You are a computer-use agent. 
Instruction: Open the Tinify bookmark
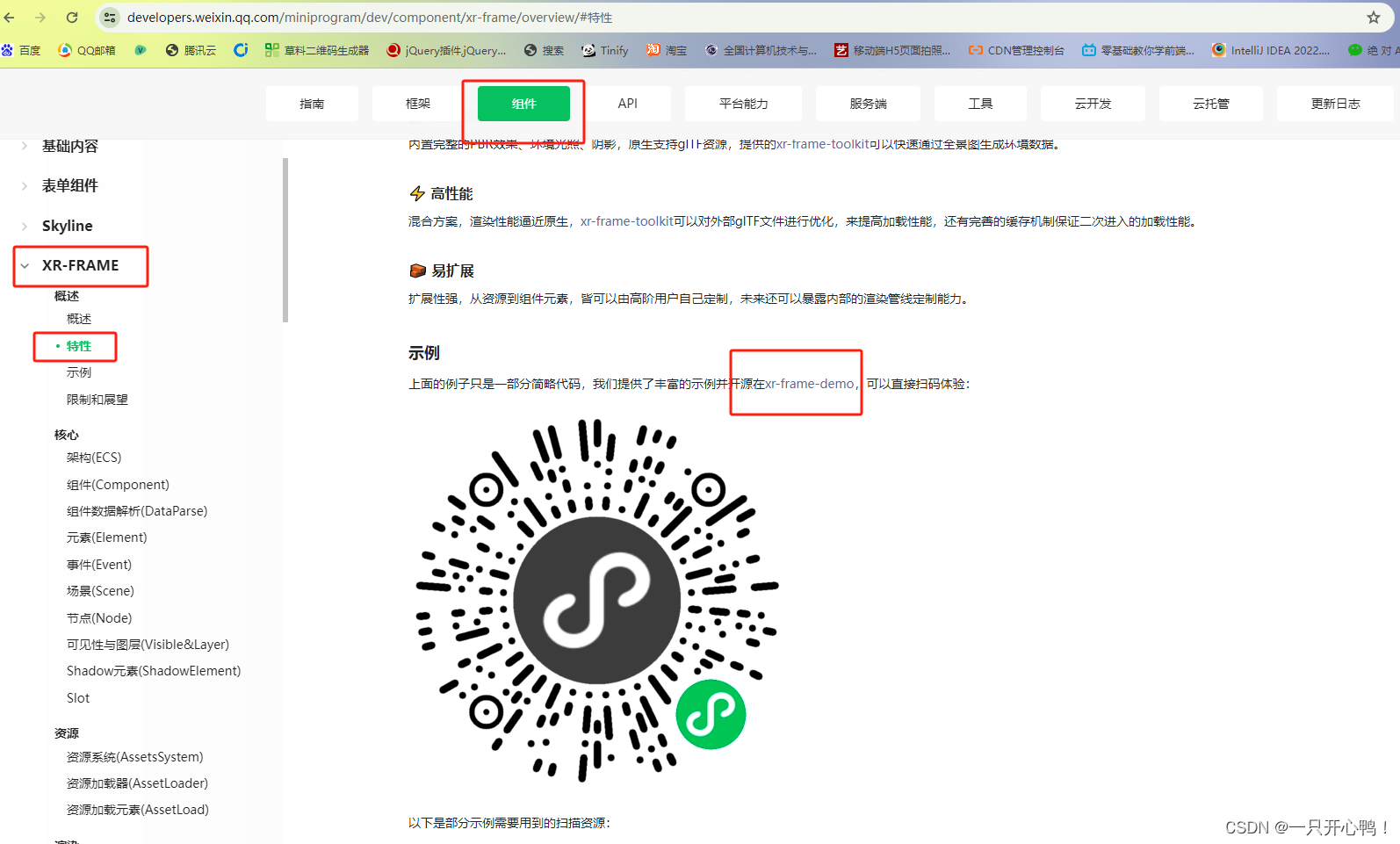[x=605, y=50]
